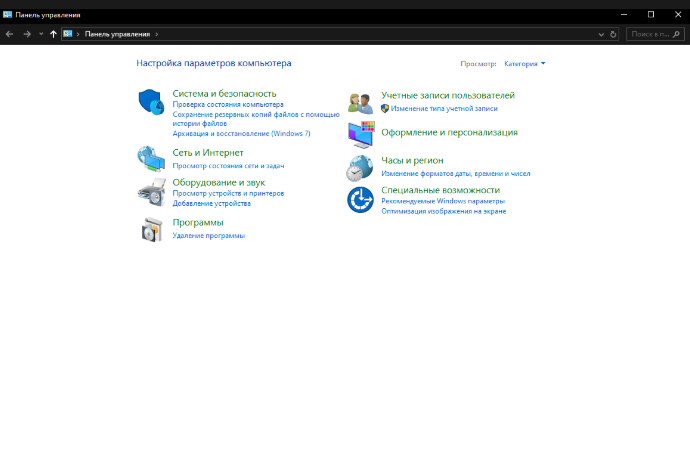Maximize the Панель управления window
This screenshot has width=690, height=457.
coord(651,15)
